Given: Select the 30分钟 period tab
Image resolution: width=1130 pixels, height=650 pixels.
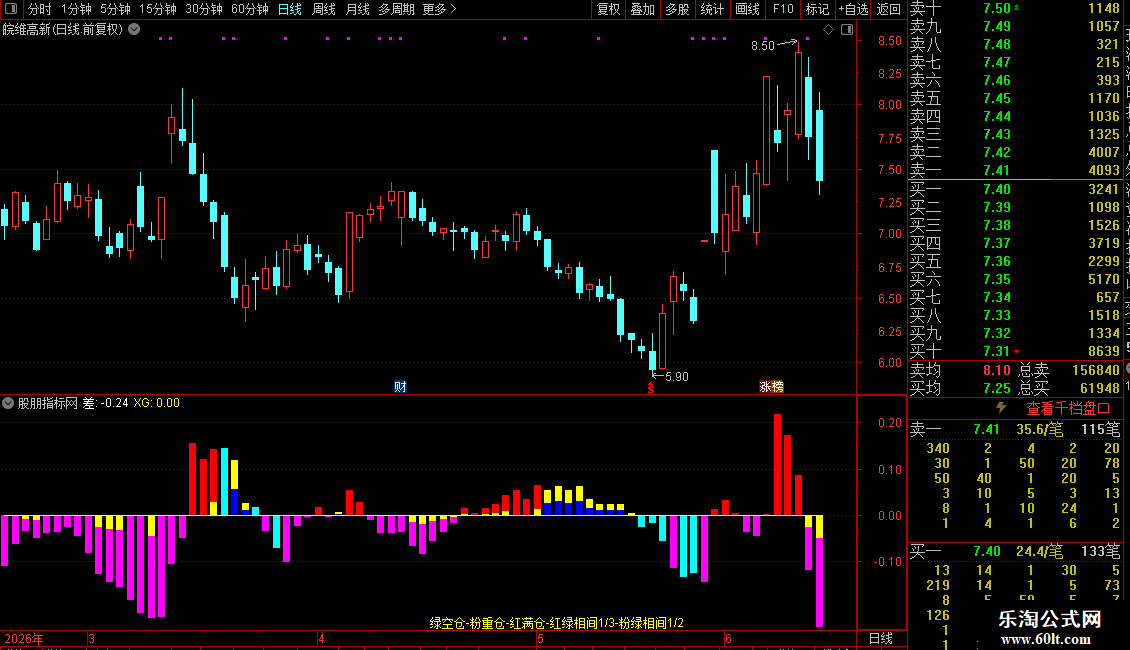Looking at the screenshot, I should tap(204, 9).
